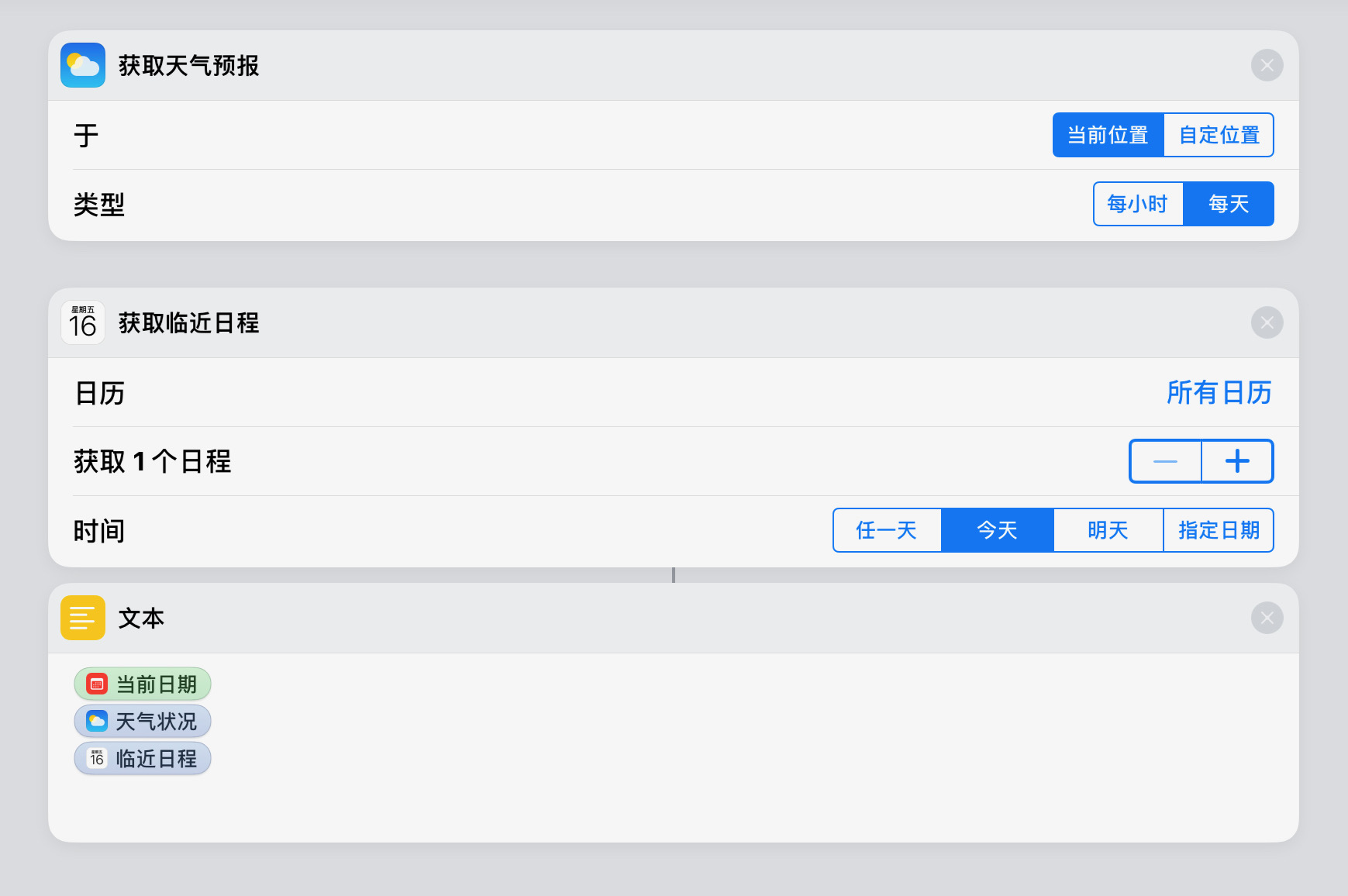Remove the 获取临近日程 action
The width and height of the screenshot is (1348, 896).
1267,322
